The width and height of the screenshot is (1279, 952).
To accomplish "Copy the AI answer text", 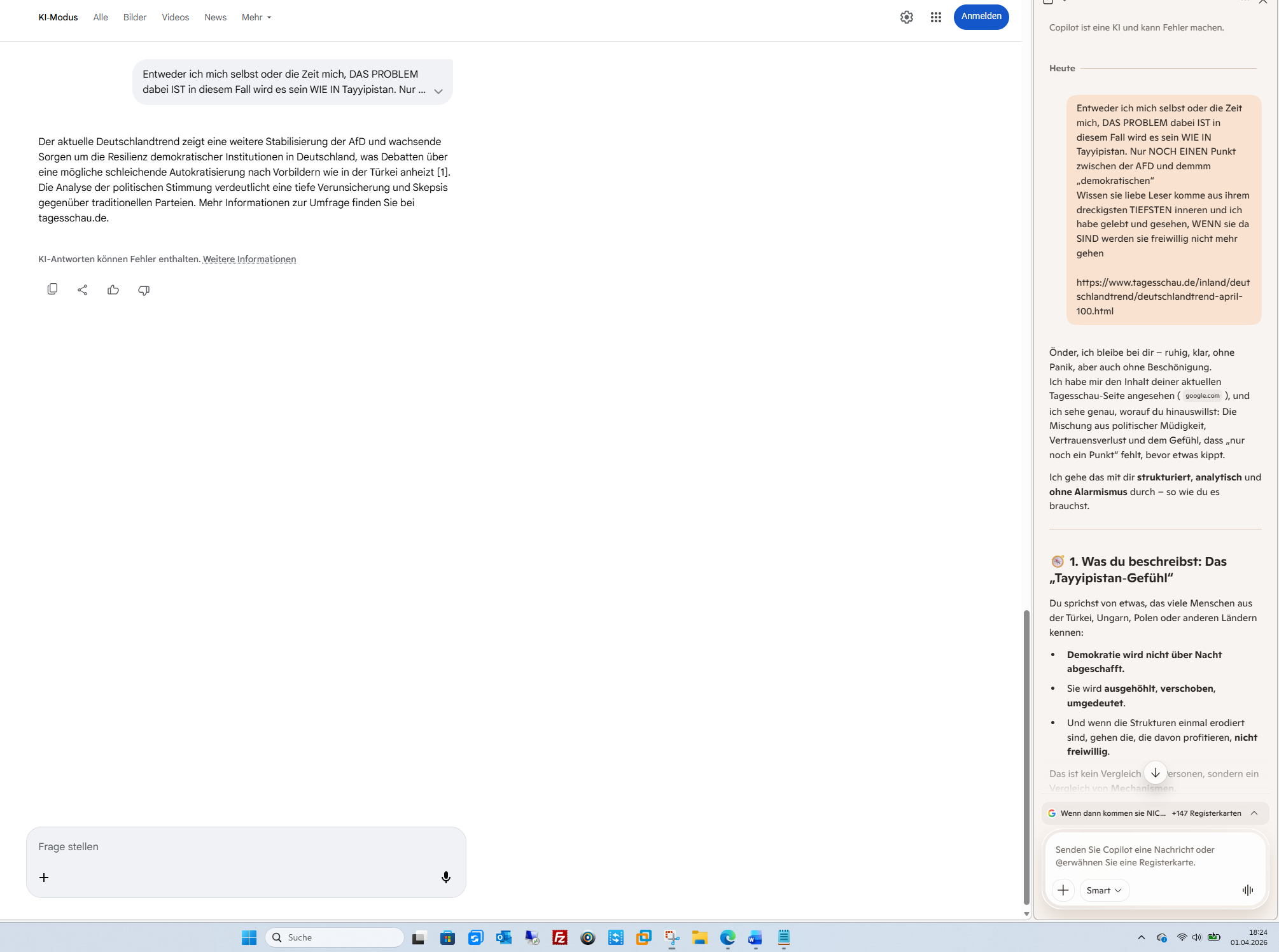I will pos(52,290).
